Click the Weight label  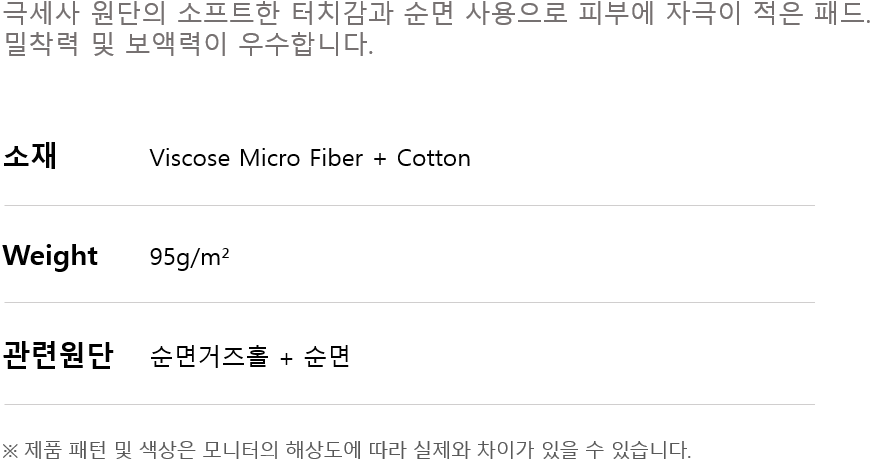pyautogui.click(x=50, y=256)
